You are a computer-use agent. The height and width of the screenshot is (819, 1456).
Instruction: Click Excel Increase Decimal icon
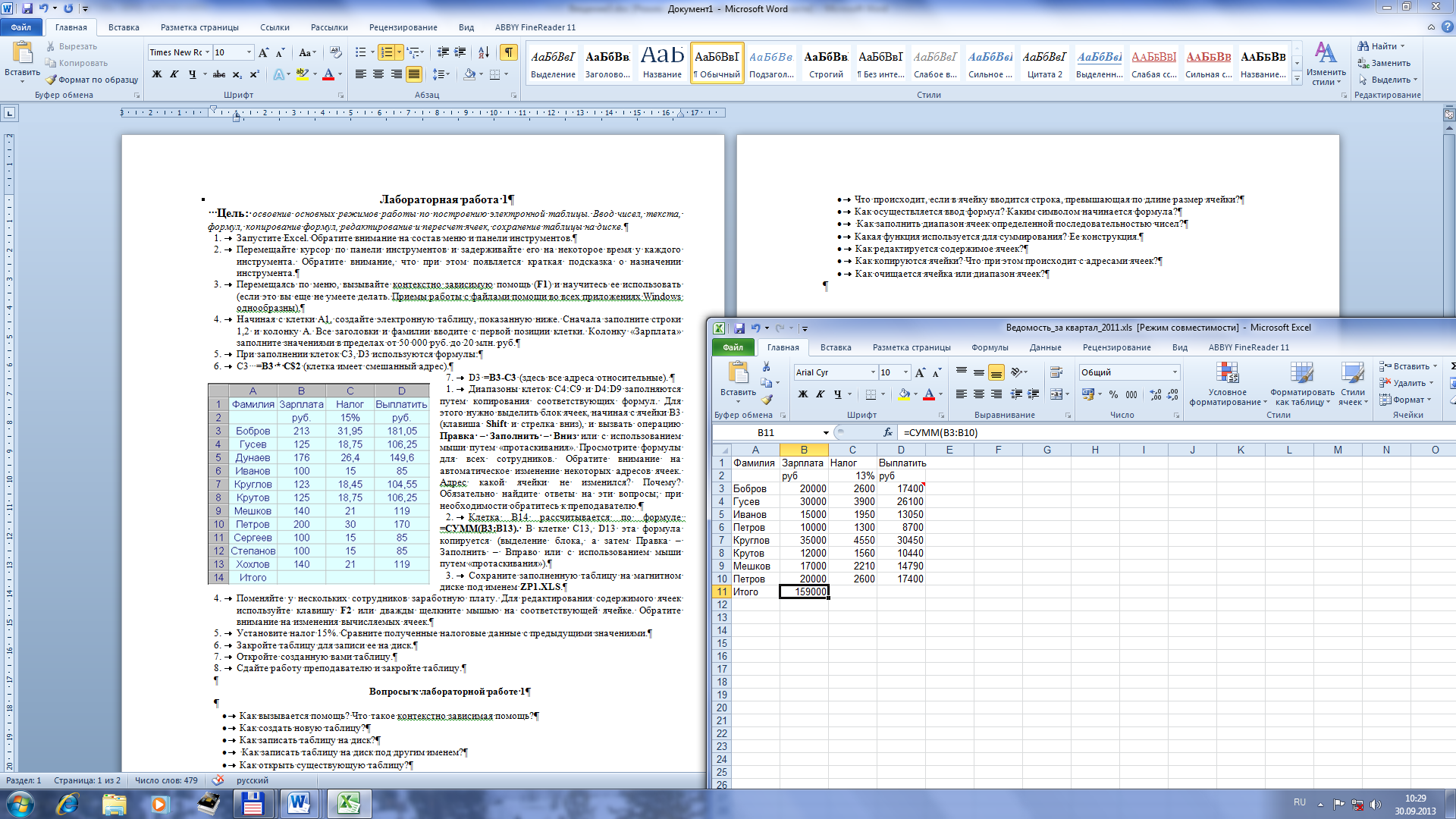(1155, 394)
